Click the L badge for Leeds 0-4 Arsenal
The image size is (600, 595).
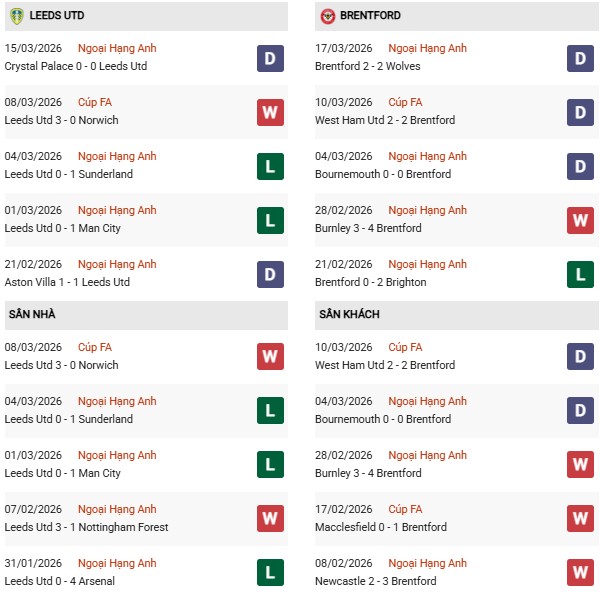click(x=270, y=573)
